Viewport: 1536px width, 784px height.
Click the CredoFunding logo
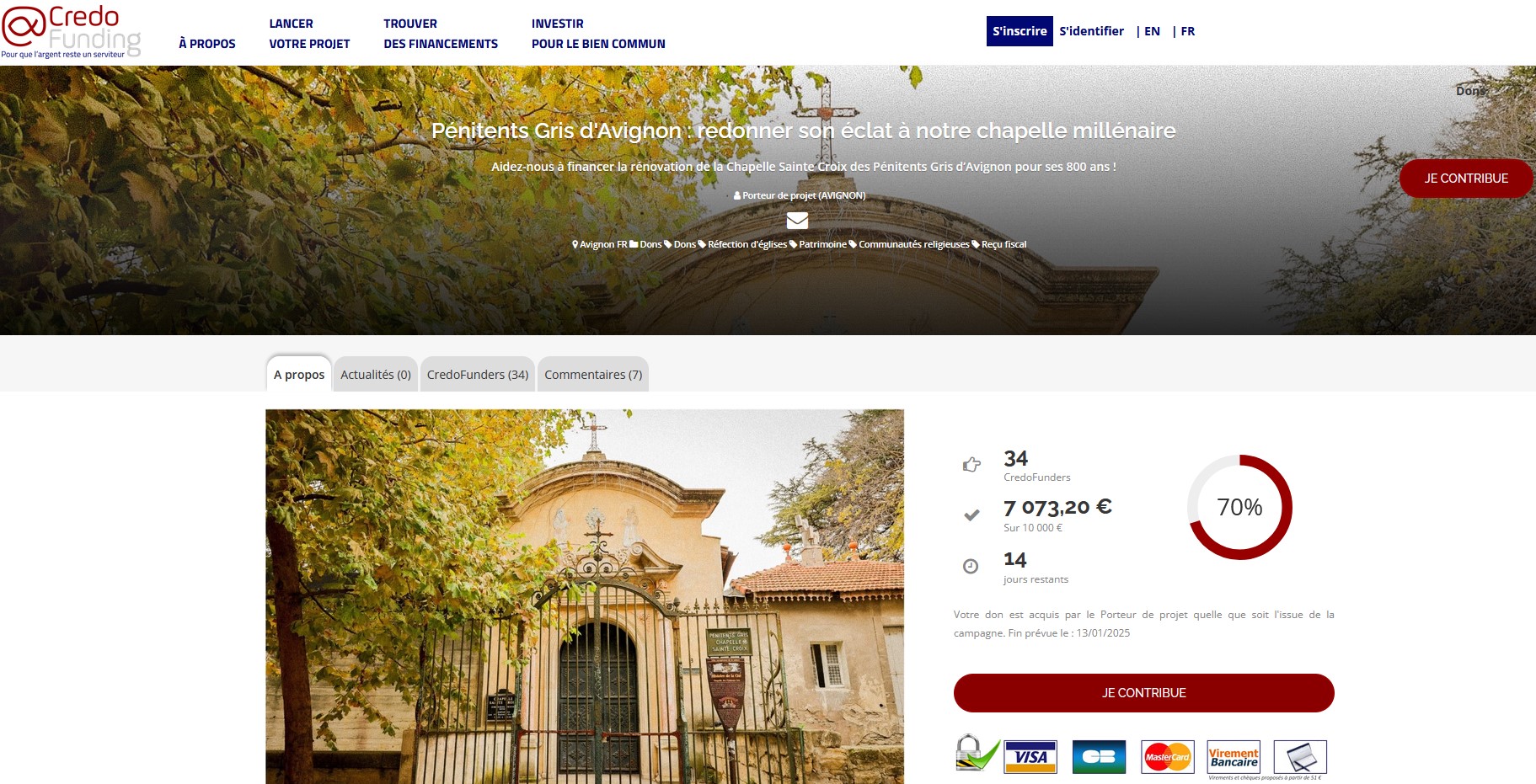pyautogui.click(x=72, y=32)
